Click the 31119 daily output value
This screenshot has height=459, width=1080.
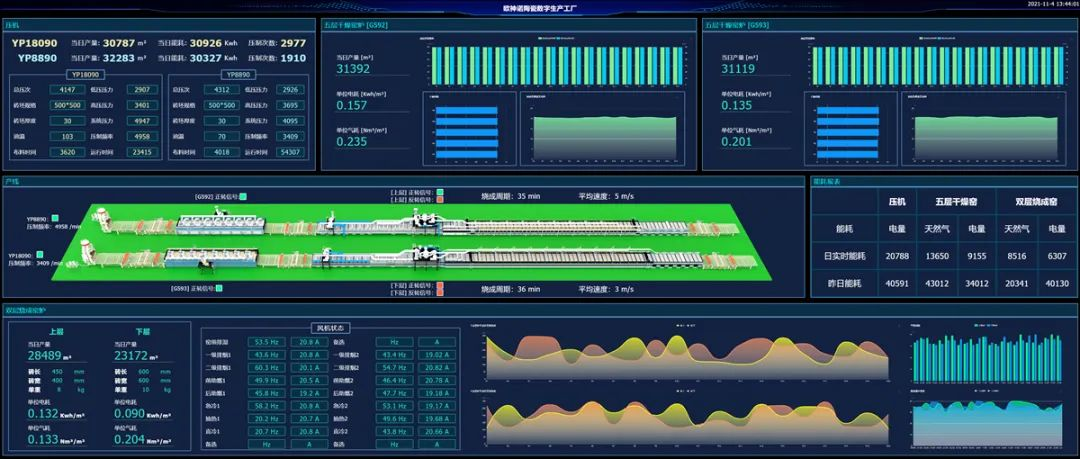pos(738,69)
